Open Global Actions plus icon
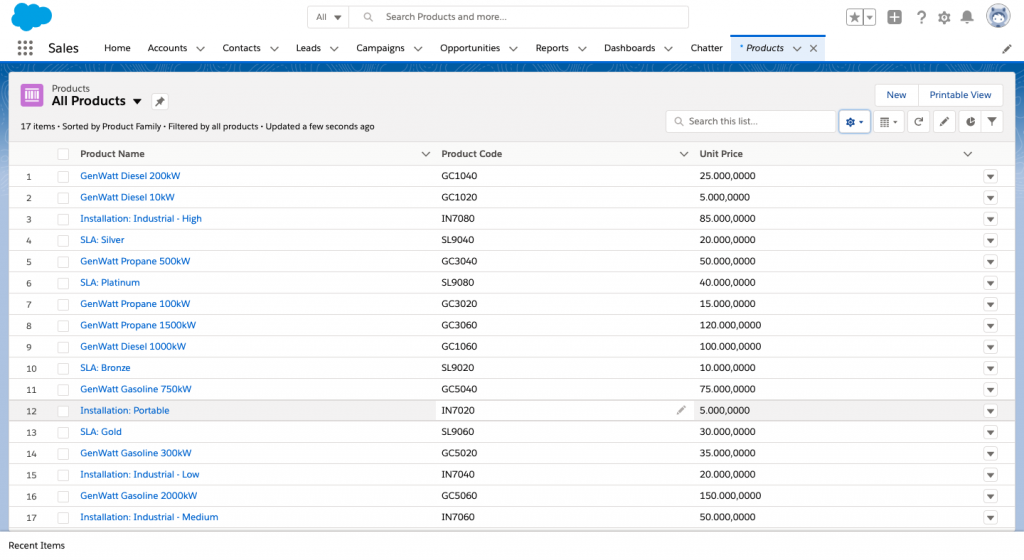The image size is (1024, 560). (895, 18)
